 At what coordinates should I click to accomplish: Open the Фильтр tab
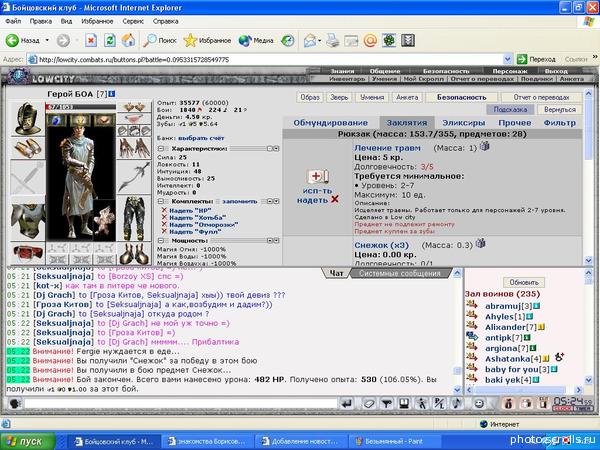(559, 123)
